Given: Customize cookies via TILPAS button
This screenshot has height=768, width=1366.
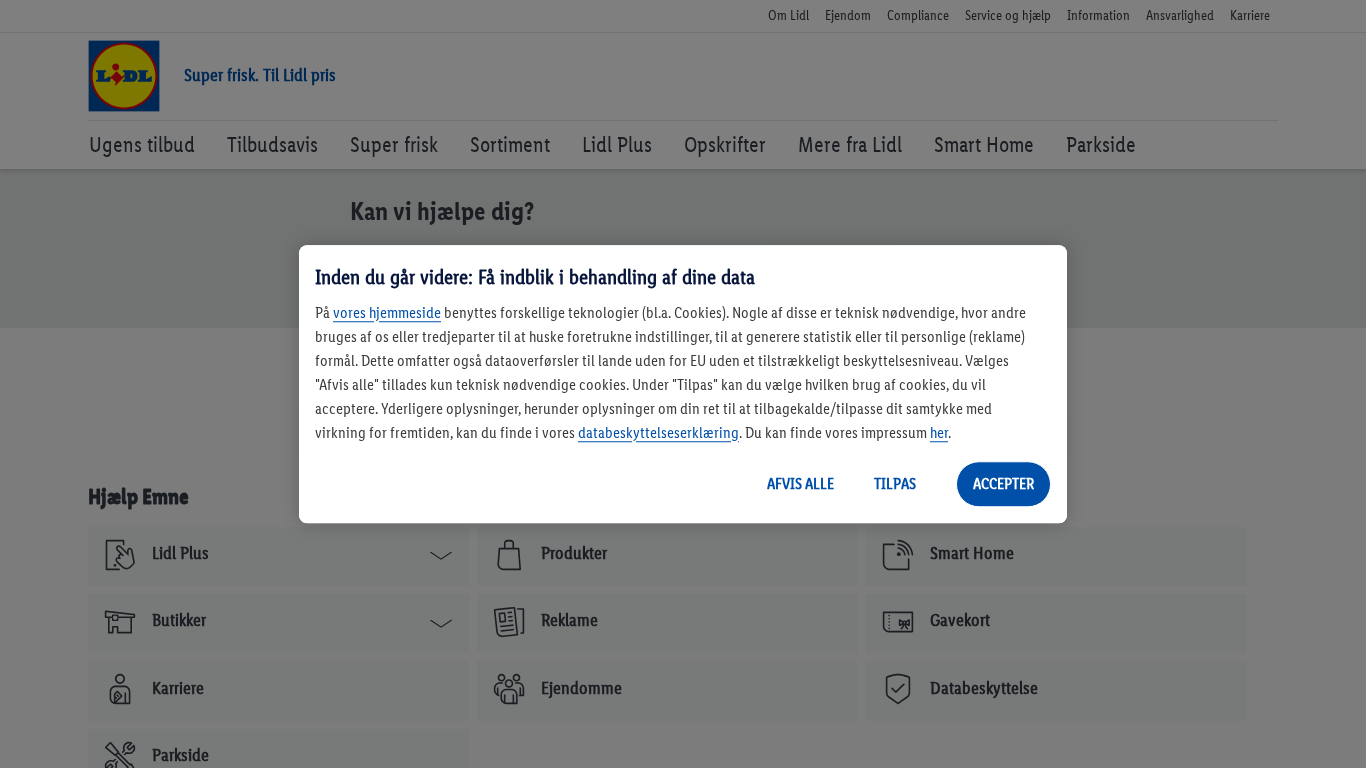Looking at the screenshot, I should point(895,484).
